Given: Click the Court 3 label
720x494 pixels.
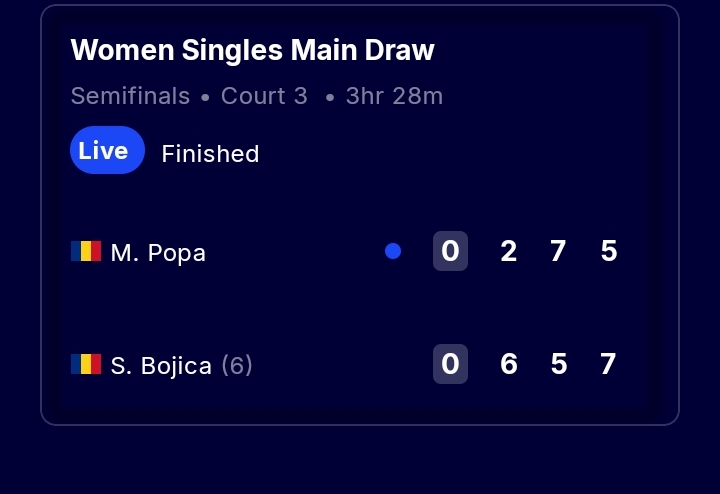Looking at the screenshot, I should pos(264,97).
